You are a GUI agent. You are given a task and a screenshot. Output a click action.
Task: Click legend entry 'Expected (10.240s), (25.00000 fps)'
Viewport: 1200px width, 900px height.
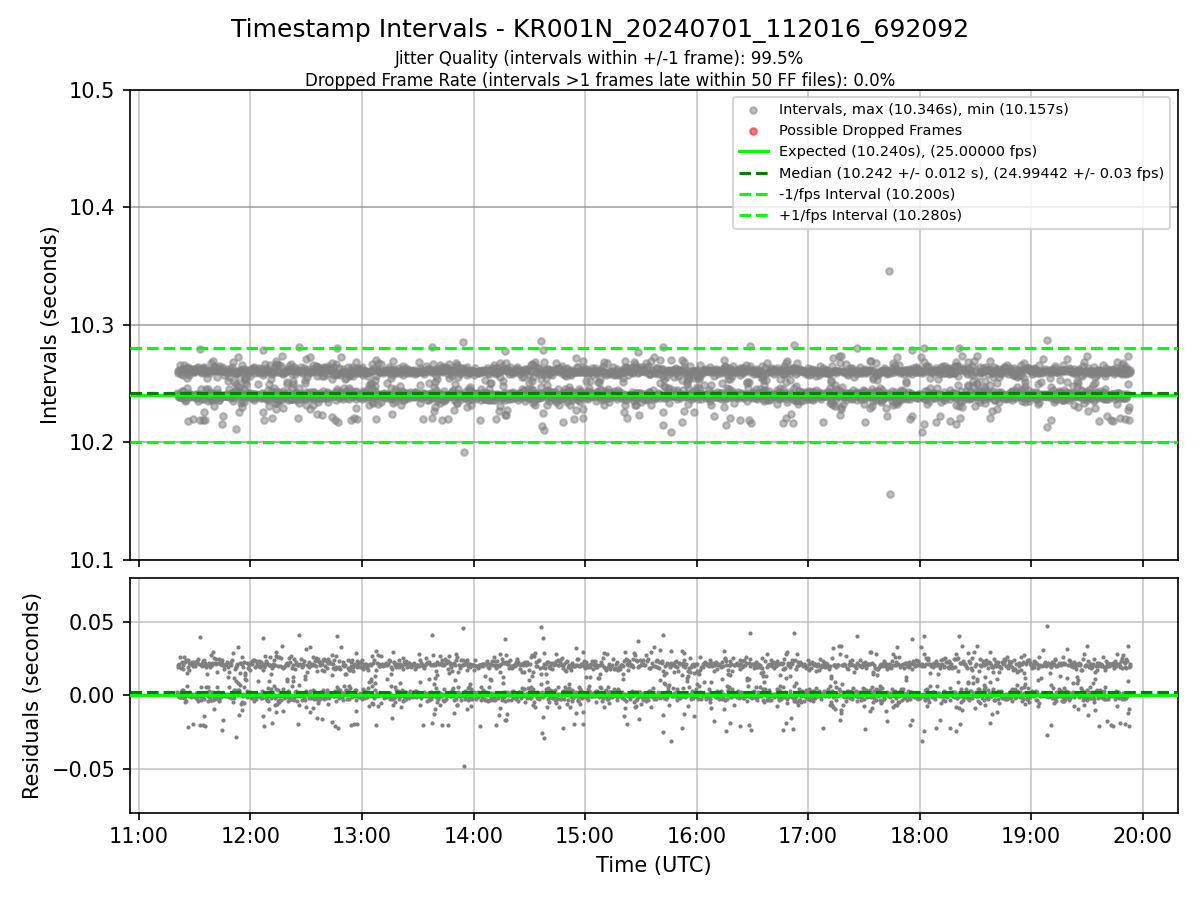[x=907, y=151]
